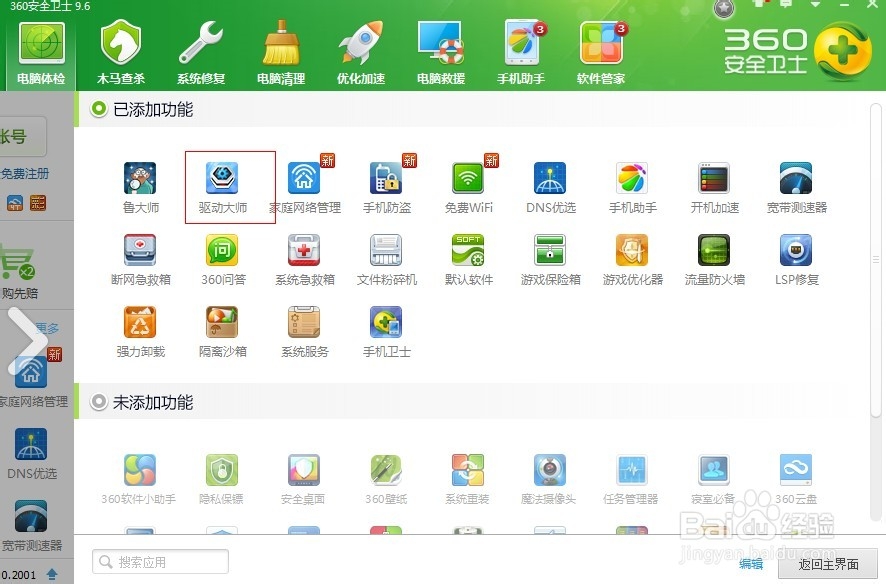Add the 隐私保镖 function
Viewport: 886px width, 584px height.
(222, 479)
